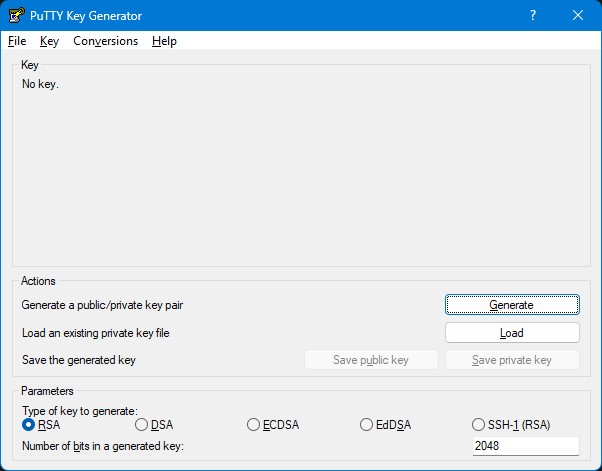Click 'Generate a public/private key pair' label

[102, 305]
